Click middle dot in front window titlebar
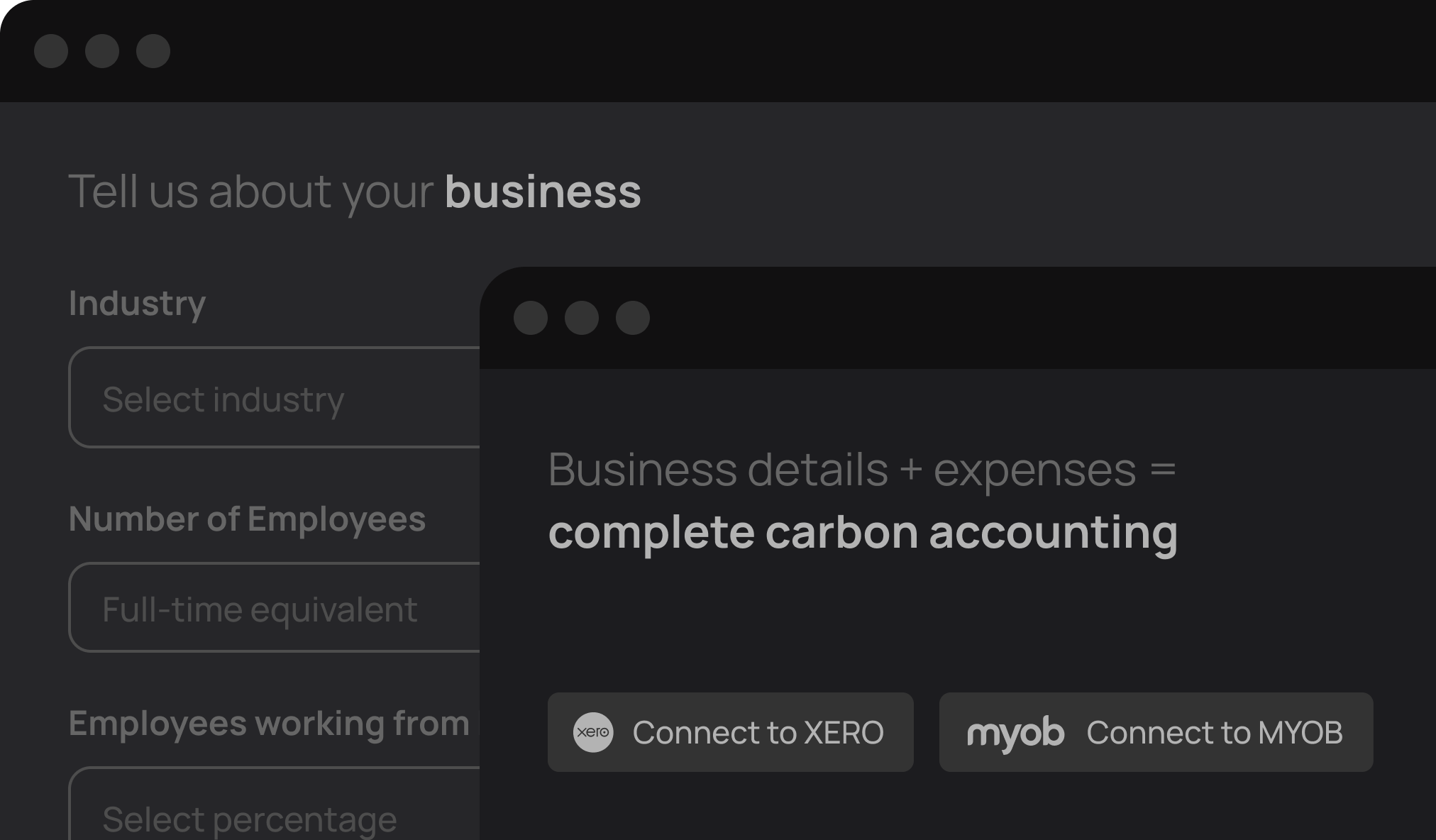Screen dimensions: 1436x840 pyautogui.click(x=582, y=318)
